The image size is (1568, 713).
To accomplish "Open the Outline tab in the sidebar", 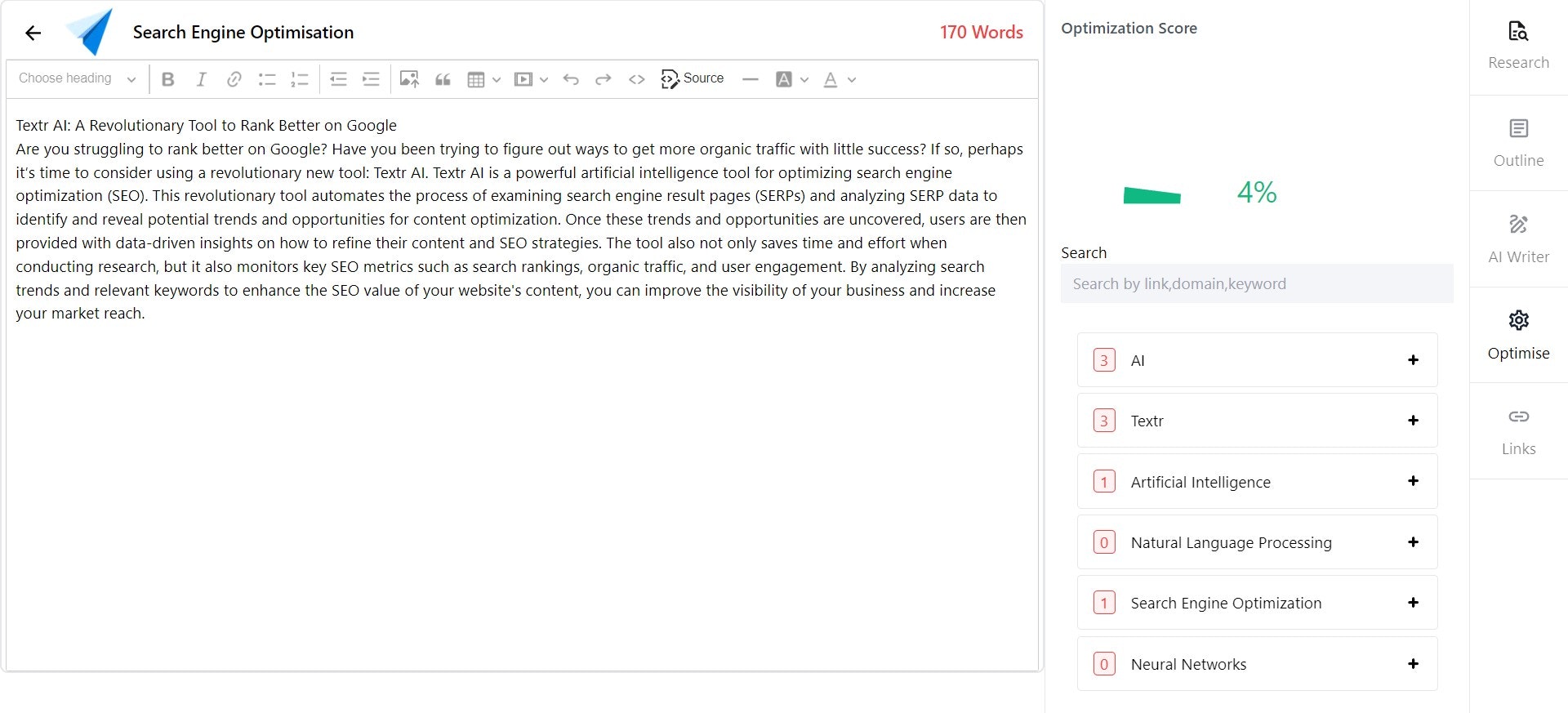I will [x=1518, y=143].
